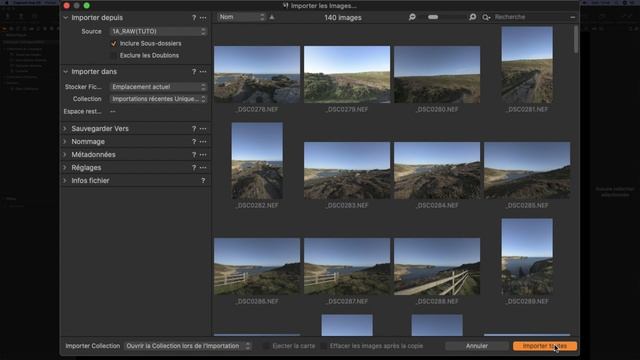
Task: Collapse the Importer depuis section
Action: [x=65, y=18]
